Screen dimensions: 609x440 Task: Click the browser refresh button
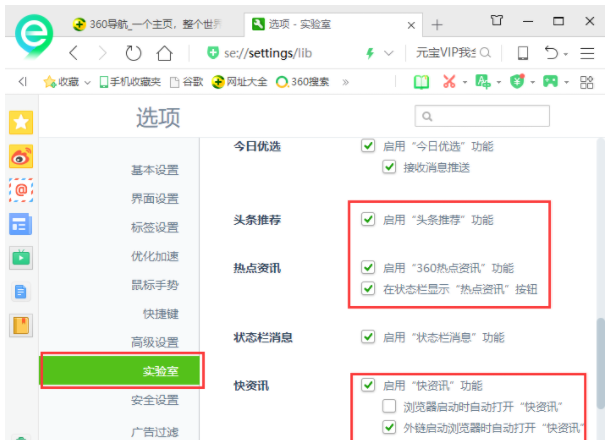click(133, 53)
